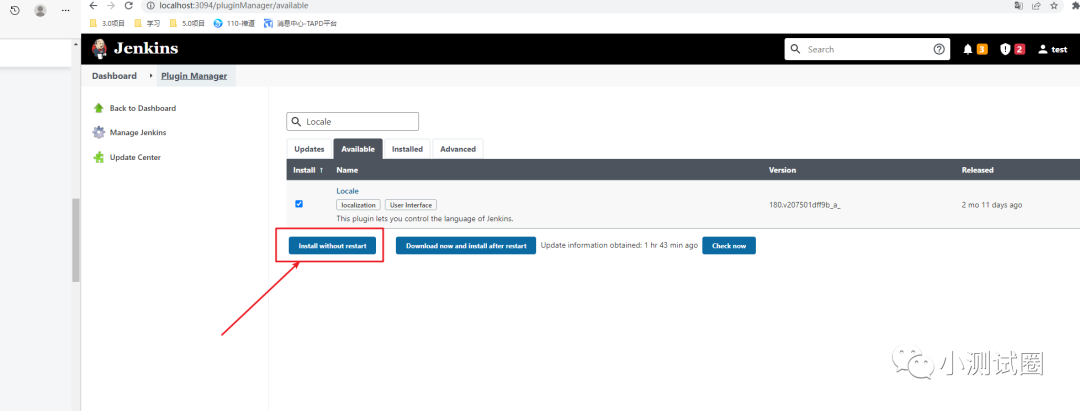The width and height of the screenshot is (1080, 411).
Task: Click version text 180.v207501dff9b_a_
Action: 804,205
